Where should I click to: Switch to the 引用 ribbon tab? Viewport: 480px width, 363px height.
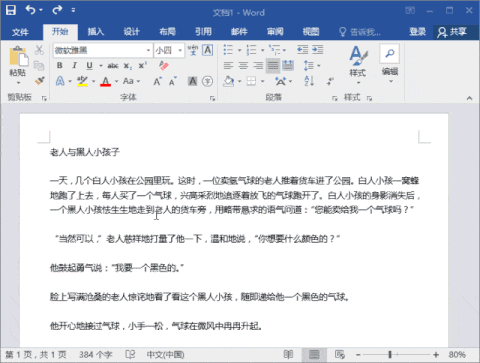point(203,32)
